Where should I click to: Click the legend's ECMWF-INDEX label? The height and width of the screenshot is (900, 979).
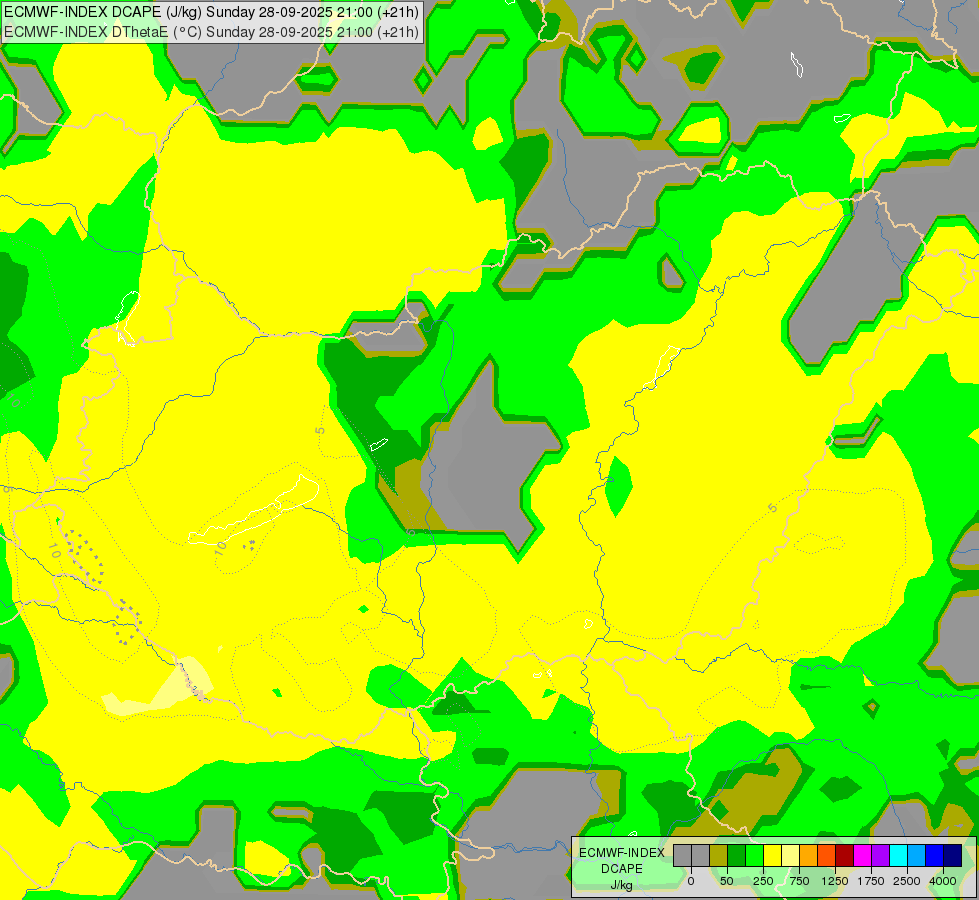tap(622, 853)
